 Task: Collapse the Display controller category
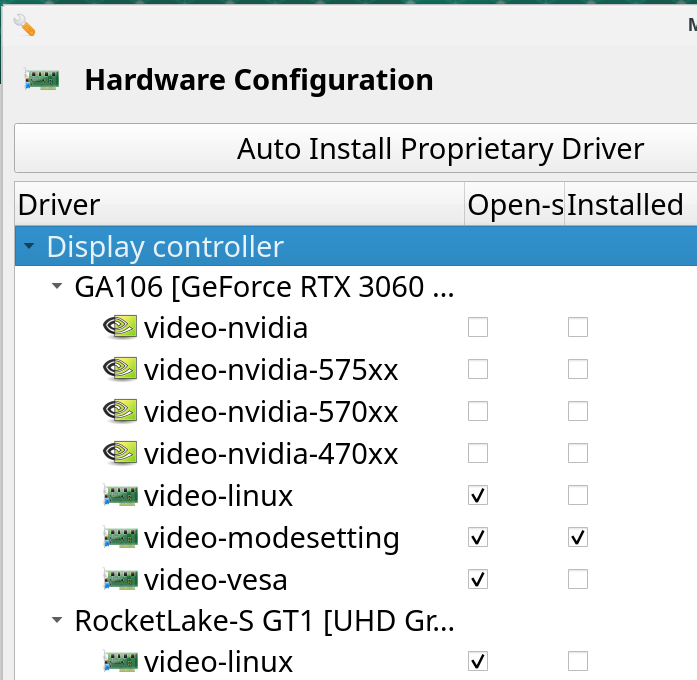[29, 246]
